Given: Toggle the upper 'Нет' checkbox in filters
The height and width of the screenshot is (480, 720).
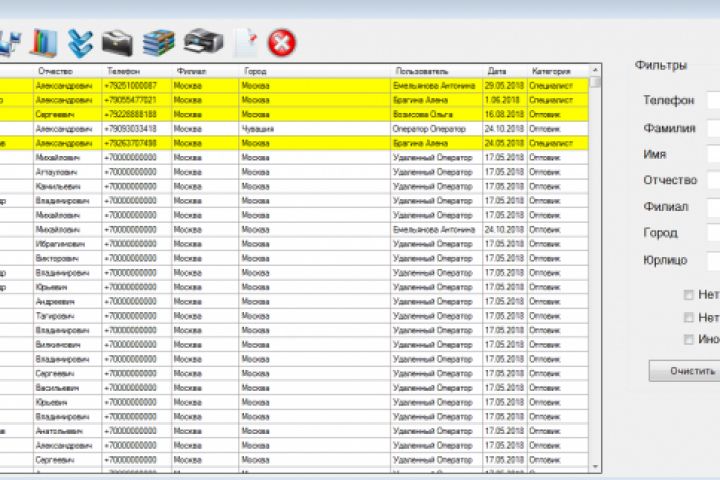Looking at the screenshot, I should pos(688,295).
